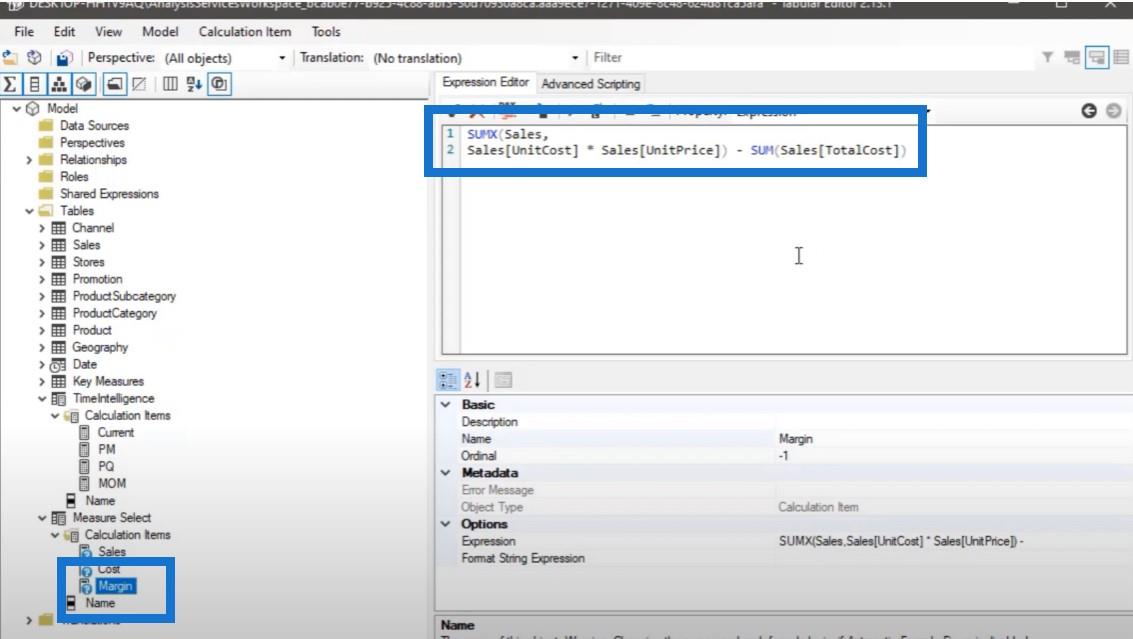Toggle the sigma Show Measures button

[x=10, y=84]
